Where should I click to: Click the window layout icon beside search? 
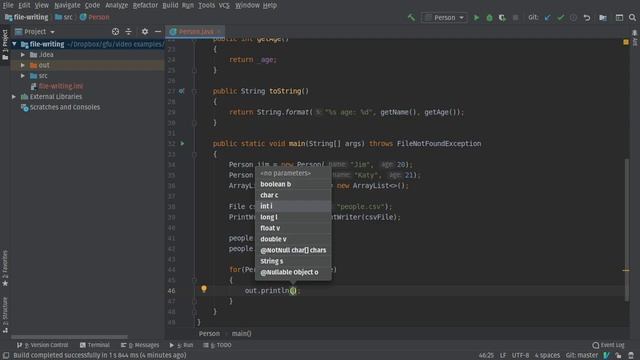click(619, 18)
